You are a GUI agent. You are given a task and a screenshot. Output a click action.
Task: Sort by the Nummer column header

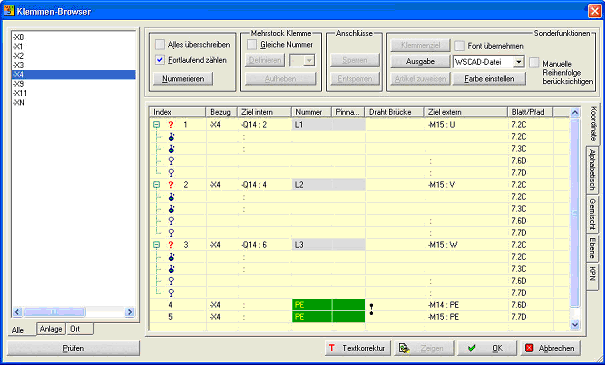click(311, 112)
